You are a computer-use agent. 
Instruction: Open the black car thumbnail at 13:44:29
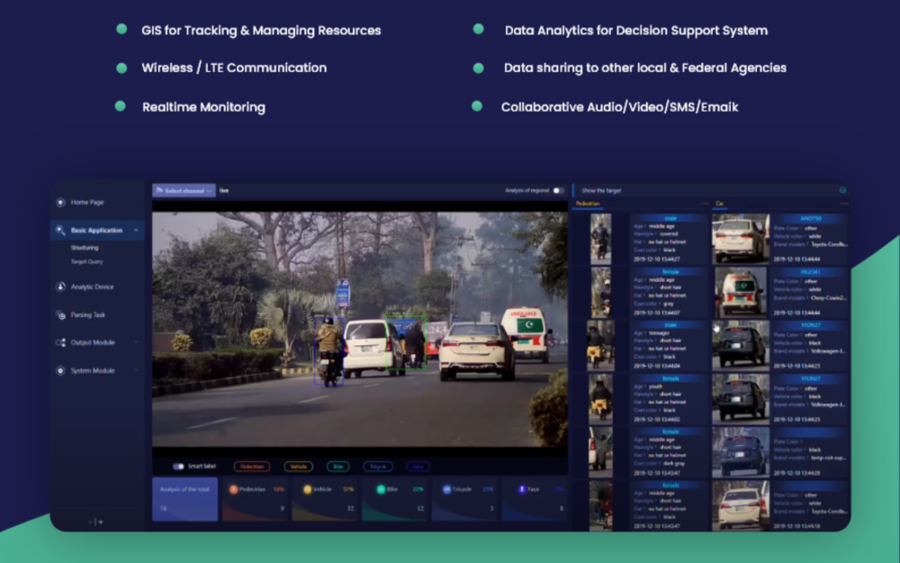(x=740, y=452)
